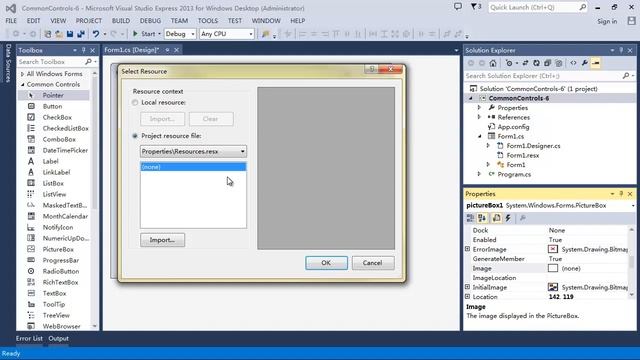640x360 pixels.
Task: Click the Home icon in Solution Explorer
Action: click(x=493, y=63)
